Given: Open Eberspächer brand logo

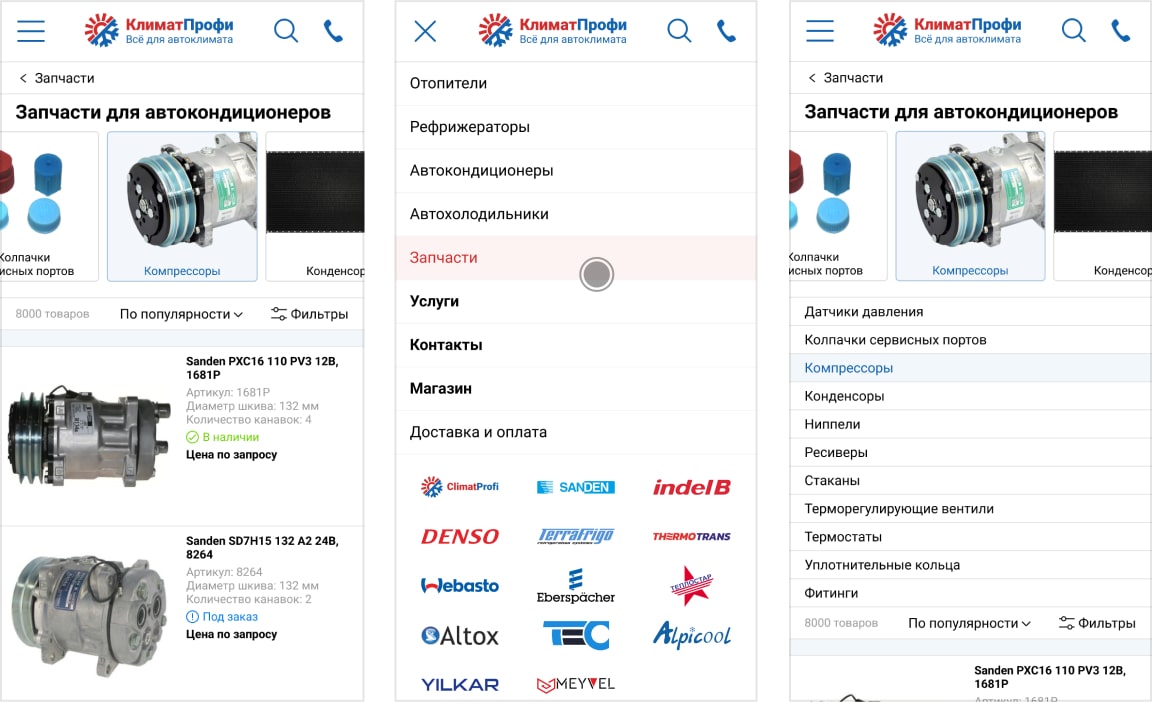Looking at the screenshot, I should coord(576,586).
